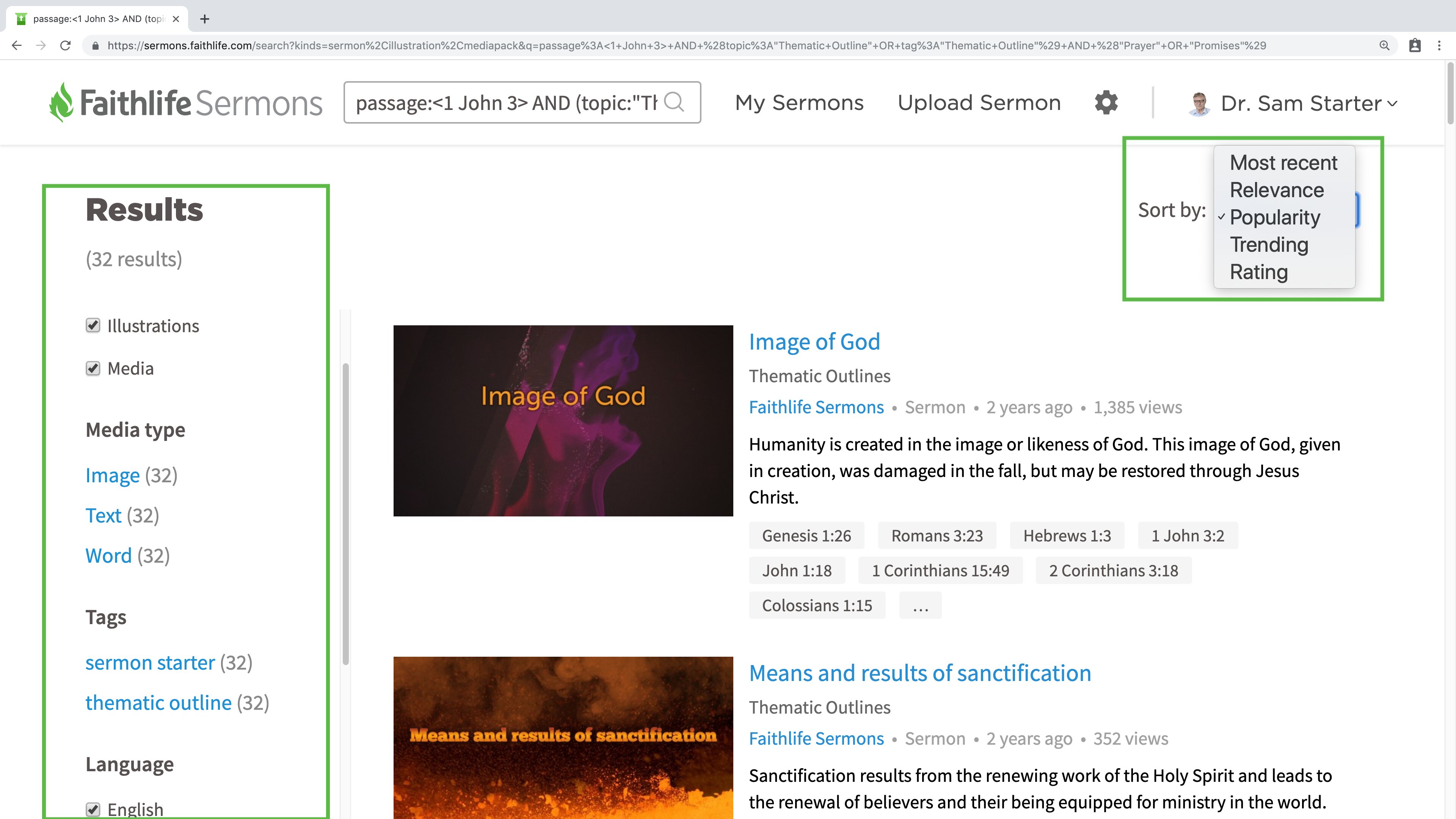Click the Hebrews 1:3 passage tag
1456x819 pixels.
[x=1067, y=536]
